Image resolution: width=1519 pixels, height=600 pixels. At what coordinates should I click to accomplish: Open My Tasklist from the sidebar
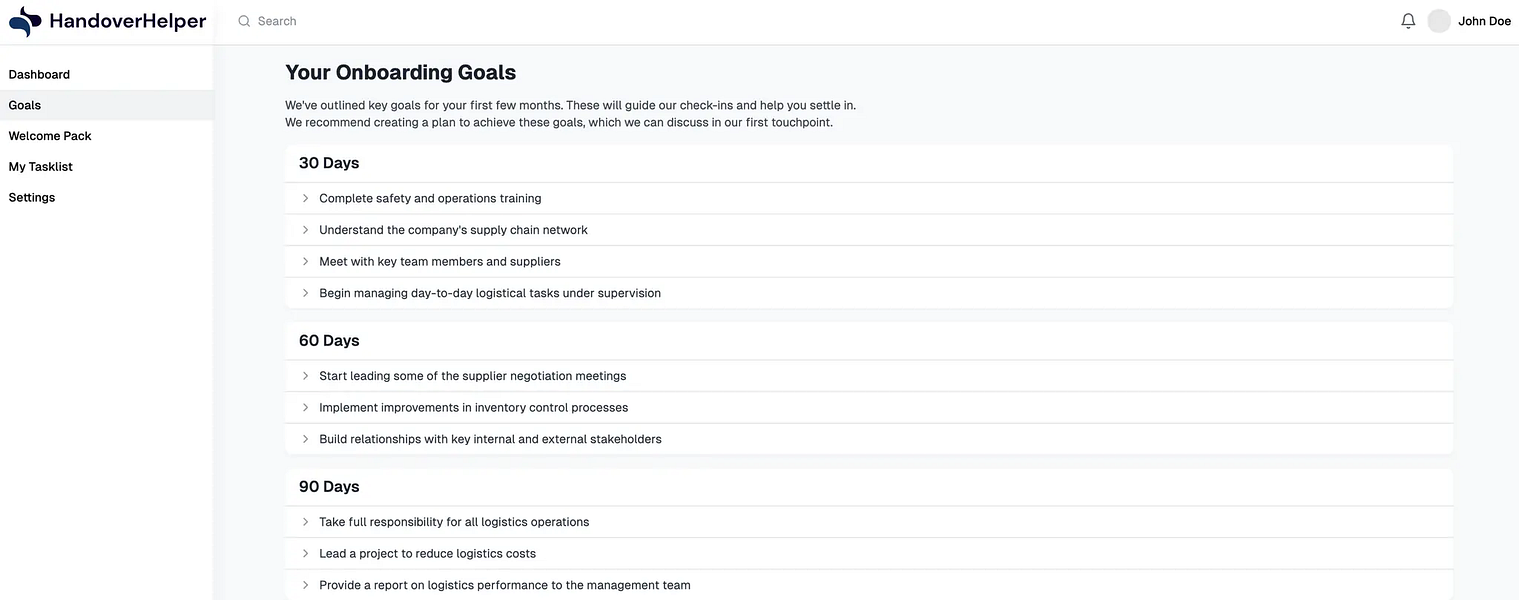(41, 167)
